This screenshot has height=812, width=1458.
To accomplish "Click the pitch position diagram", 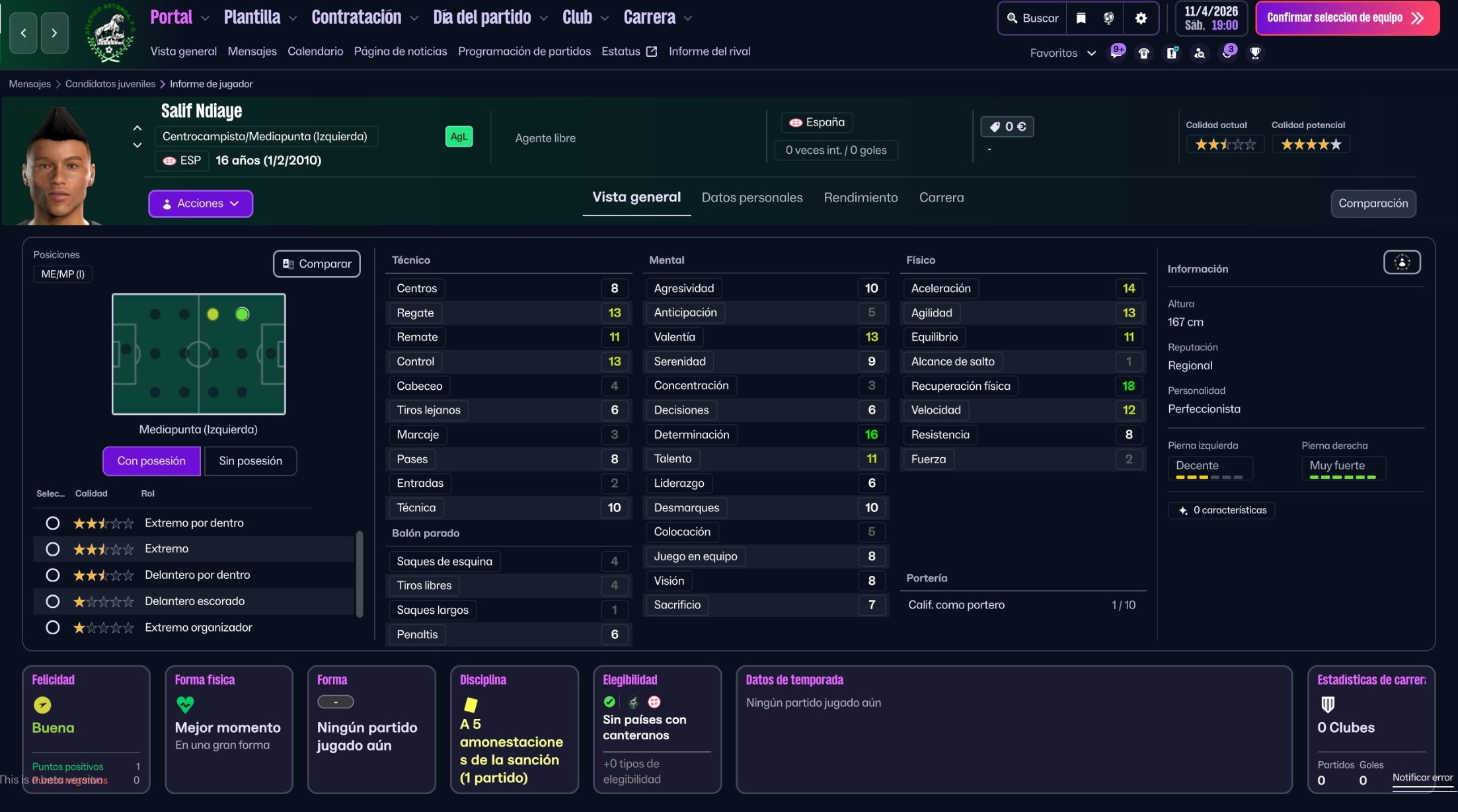I will pyautogui.click(x=198, y=354).
